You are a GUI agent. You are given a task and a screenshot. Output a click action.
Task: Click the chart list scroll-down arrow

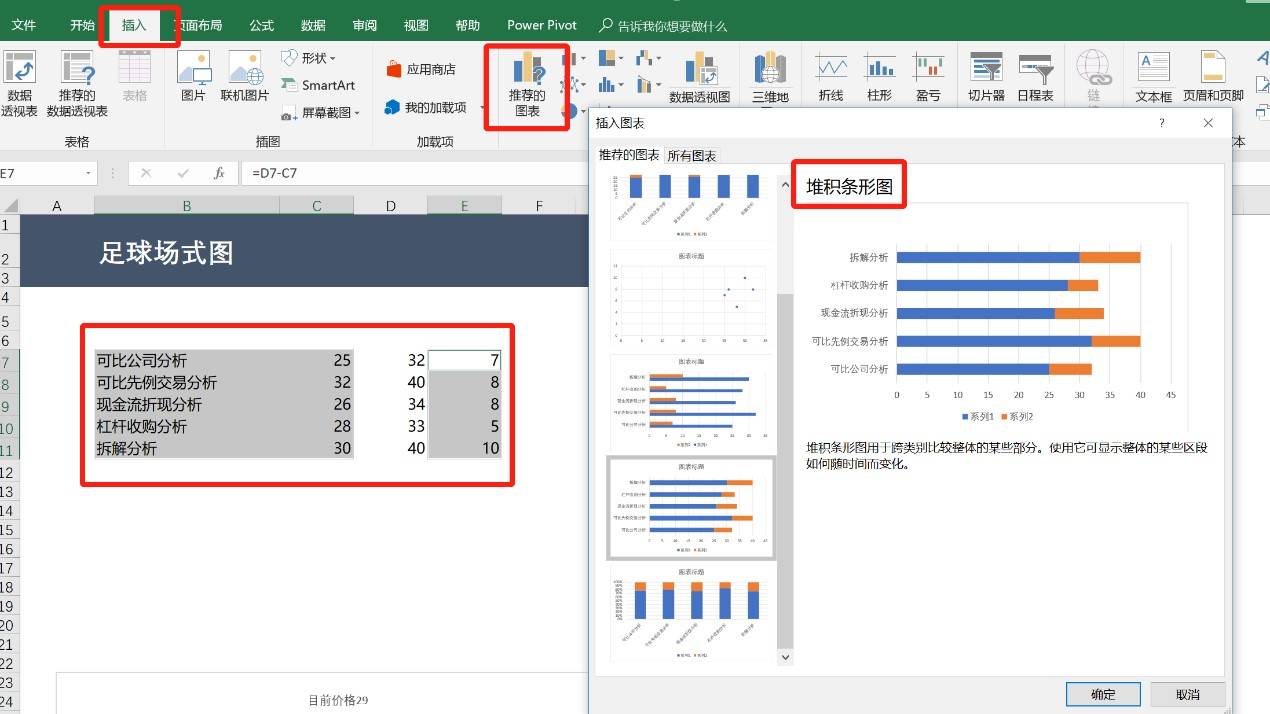(785, 657)
